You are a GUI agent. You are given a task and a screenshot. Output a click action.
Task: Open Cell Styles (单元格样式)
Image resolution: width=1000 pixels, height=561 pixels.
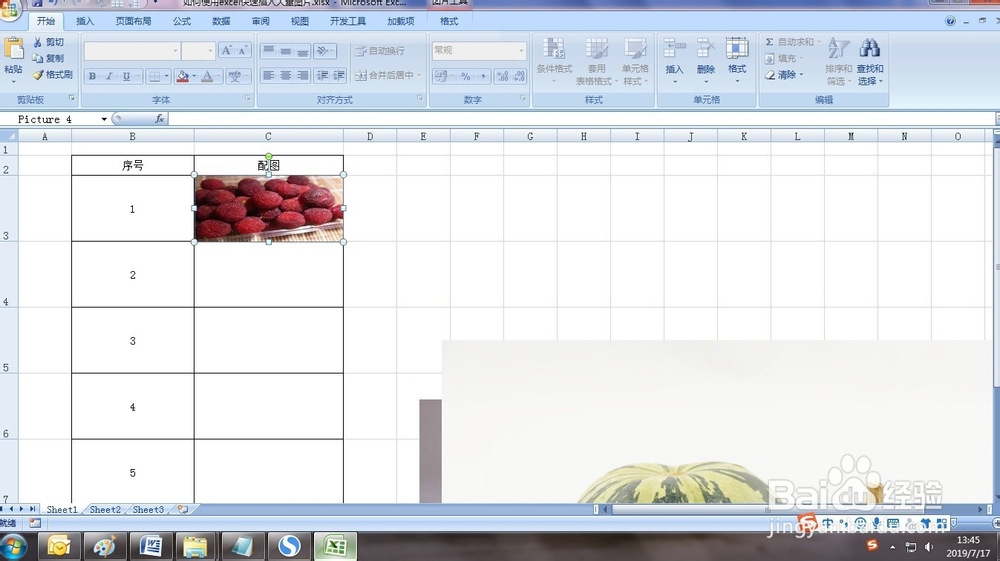(635, 61)
